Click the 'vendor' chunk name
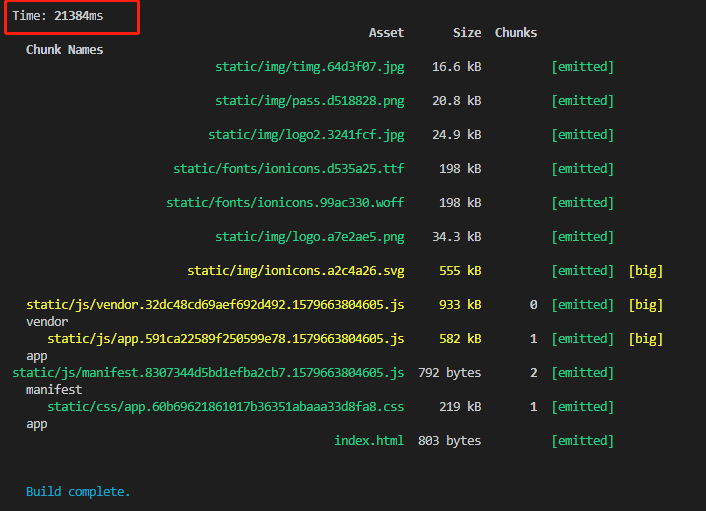 [x=47, y=322]
